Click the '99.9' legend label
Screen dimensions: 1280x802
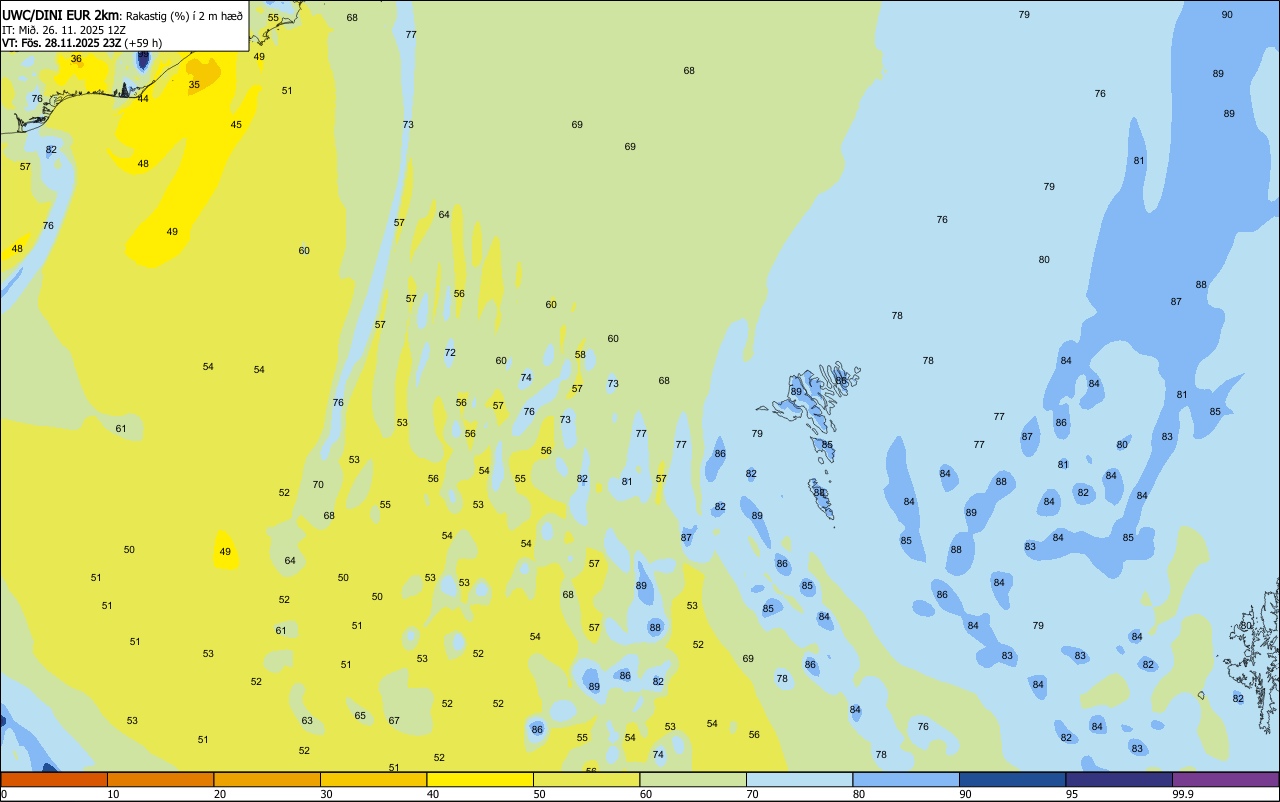pyautogui.click(x=1183, y=794)
